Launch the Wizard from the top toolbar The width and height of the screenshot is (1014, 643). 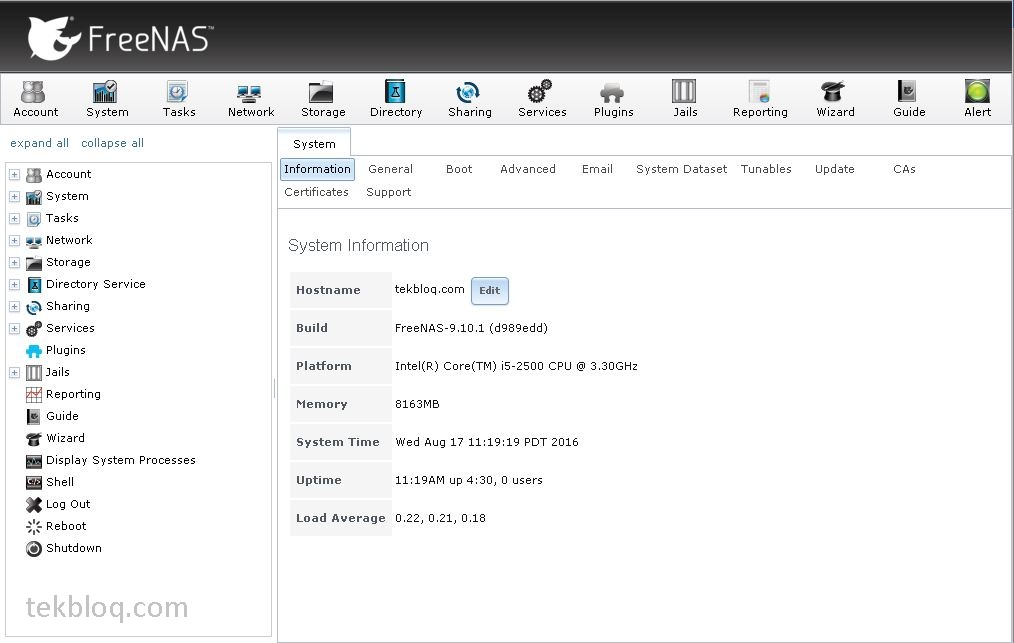coord(835,99)
